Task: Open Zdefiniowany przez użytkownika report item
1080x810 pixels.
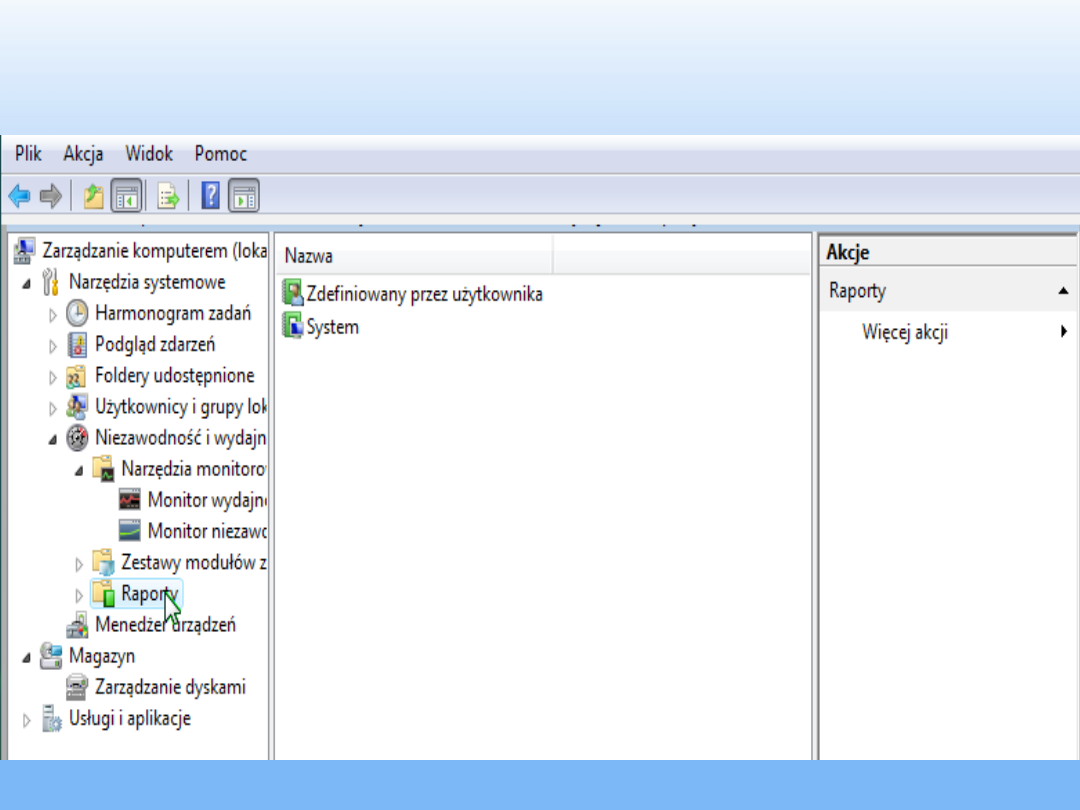Action: coord(424,294)
